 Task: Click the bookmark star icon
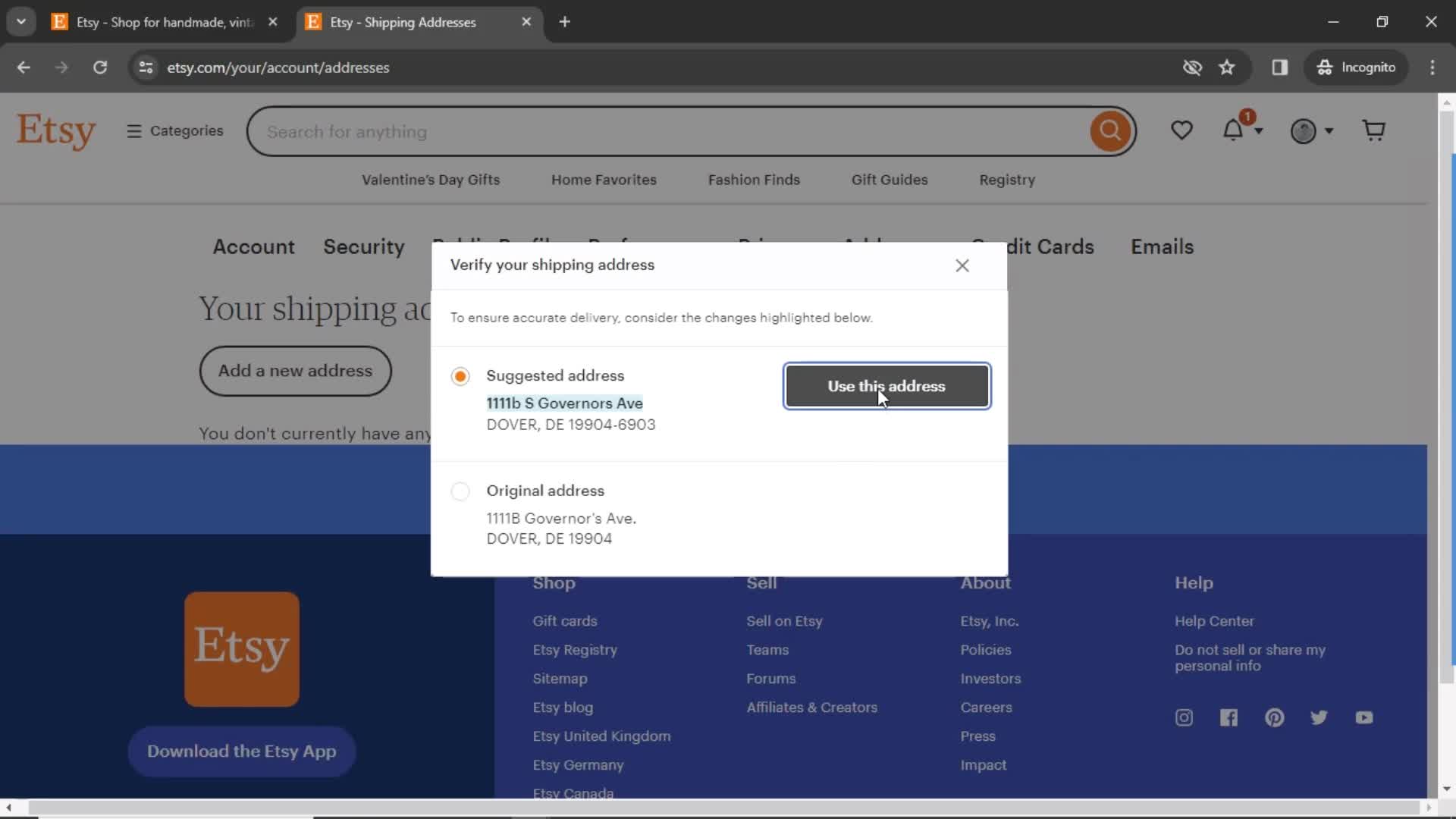point(1228,68)
